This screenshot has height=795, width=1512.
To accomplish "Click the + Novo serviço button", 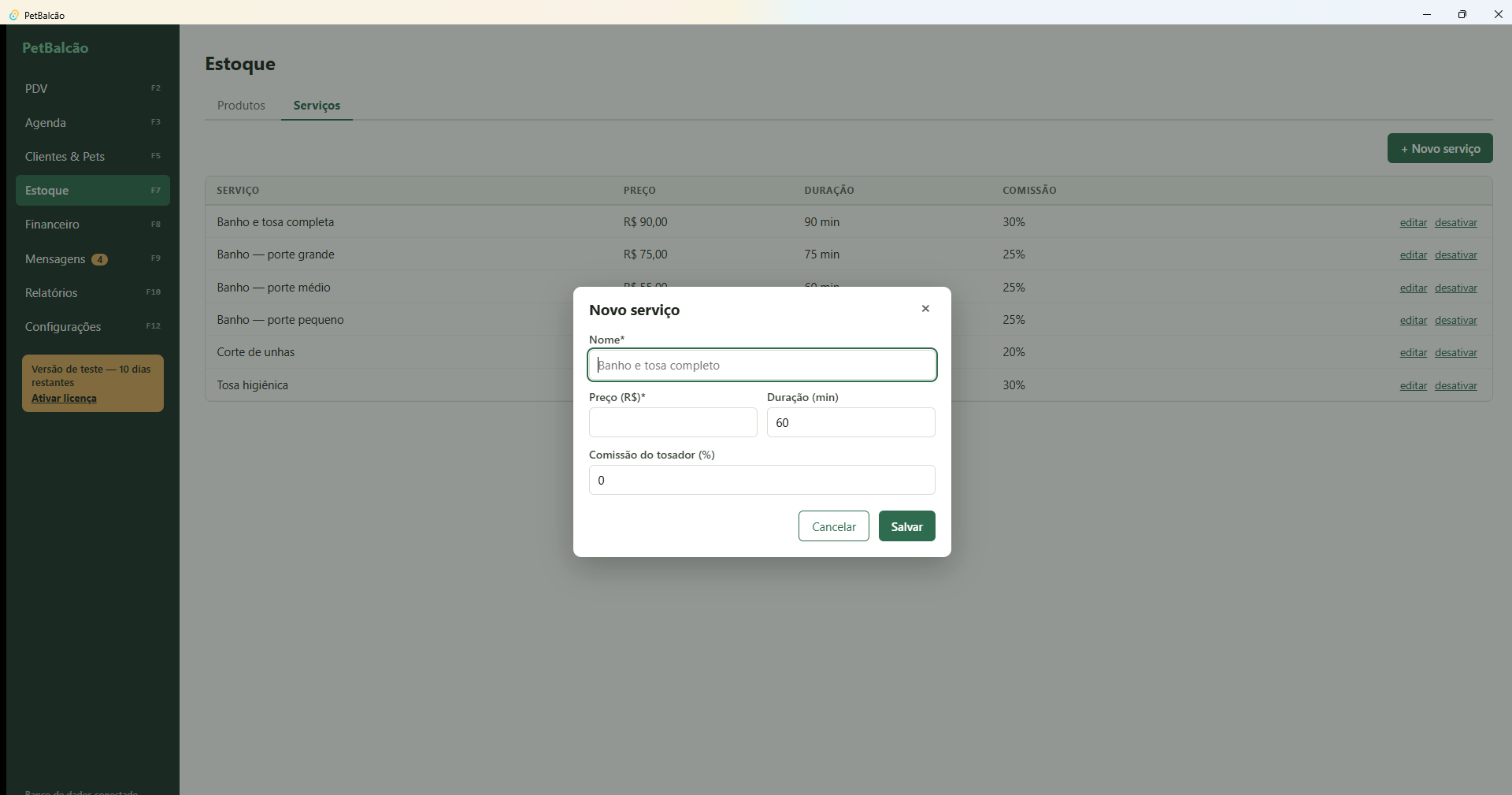I will (x=1440, y=148).
